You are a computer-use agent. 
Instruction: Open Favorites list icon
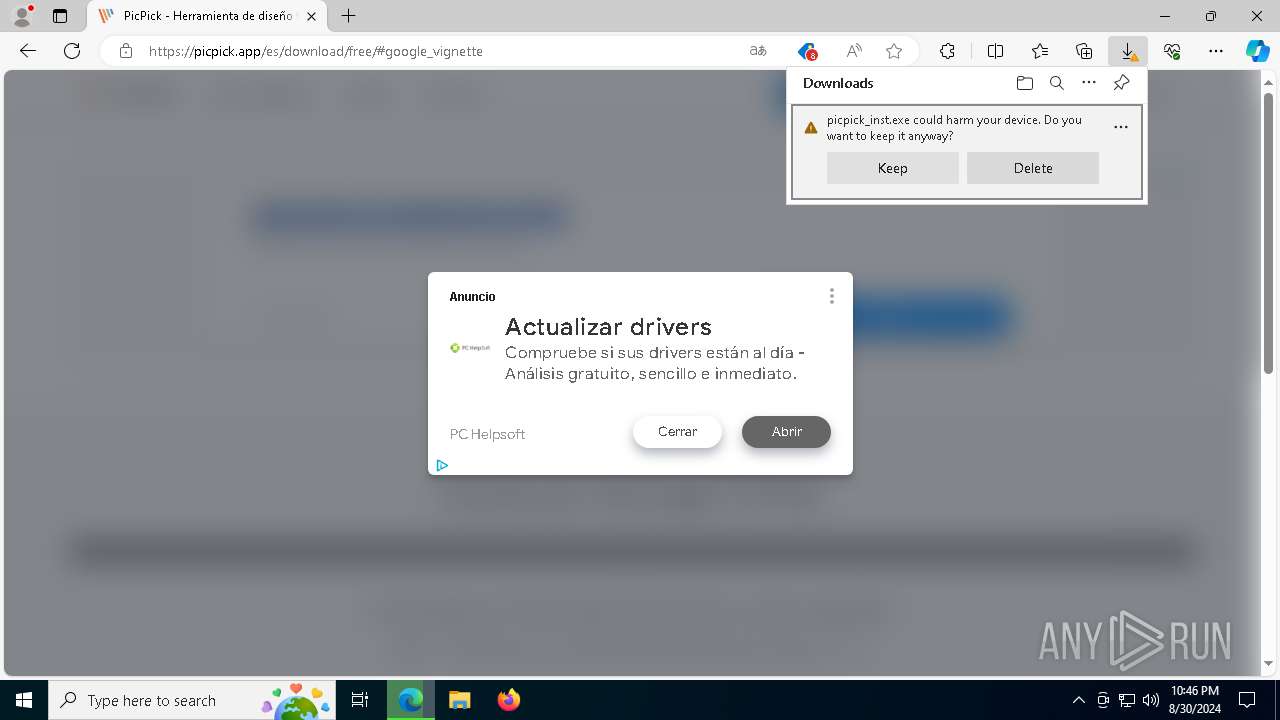1040,51
